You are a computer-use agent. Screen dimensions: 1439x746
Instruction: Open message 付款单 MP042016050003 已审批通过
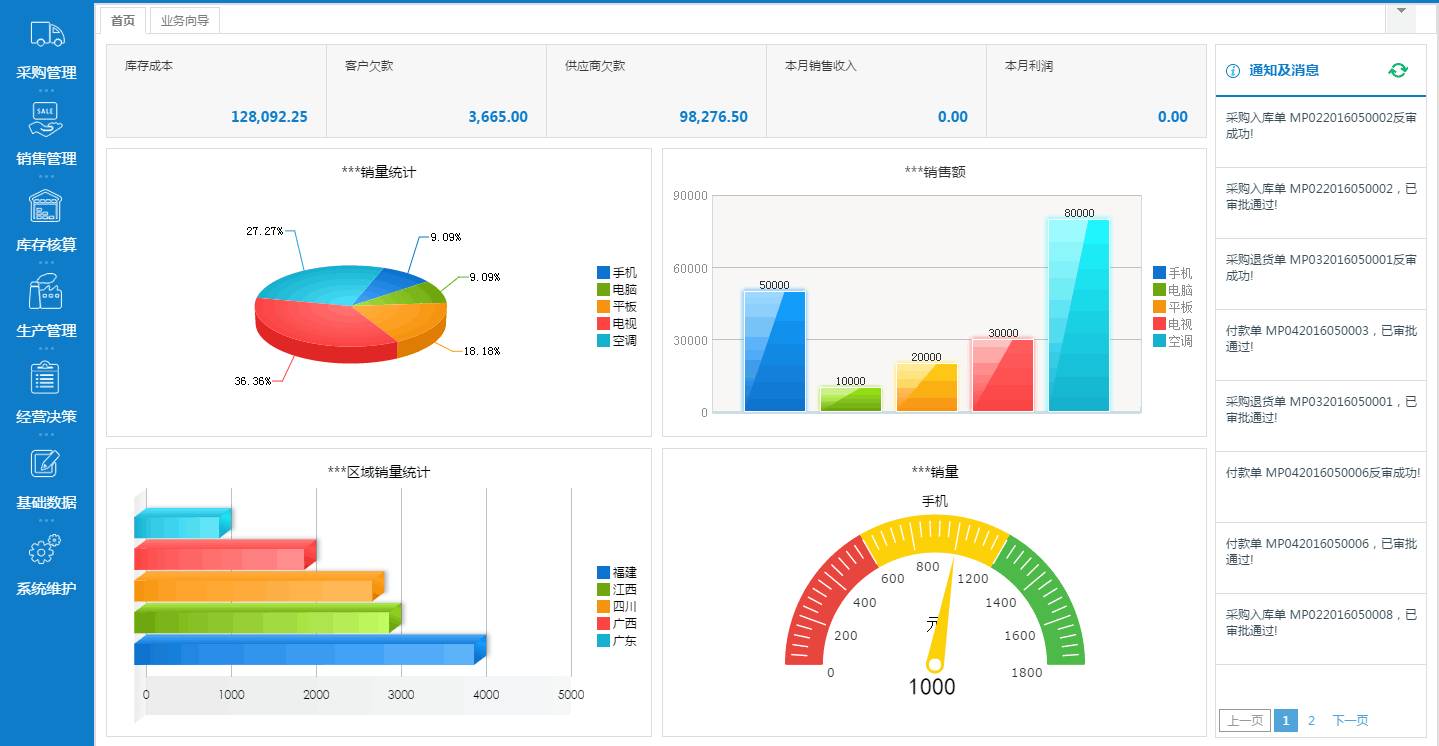coord(1320,338)
